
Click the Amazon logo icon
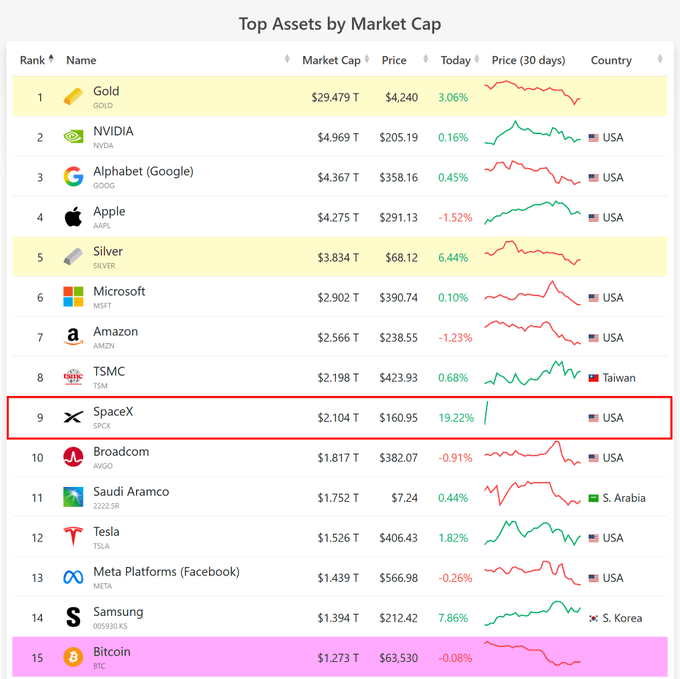73,337
